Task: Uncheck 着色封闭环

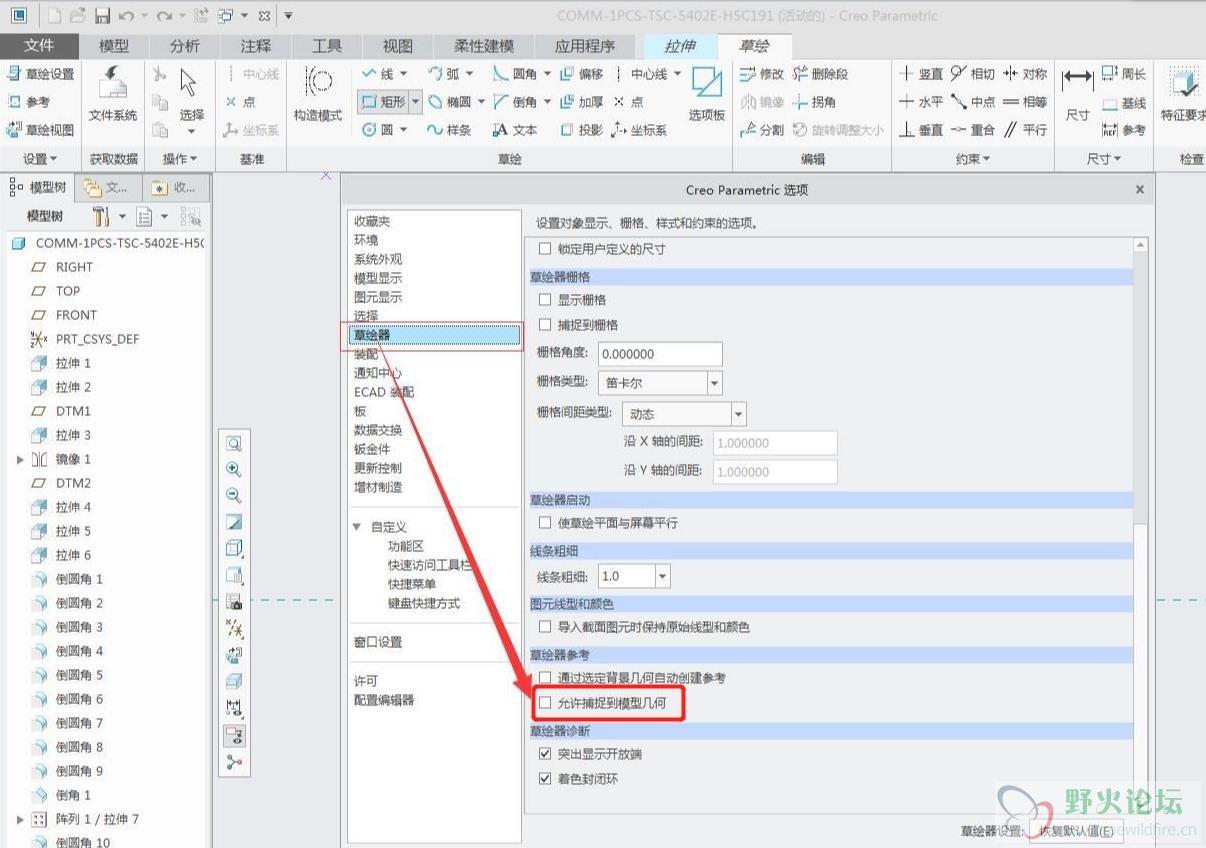Action: point(545,779)
